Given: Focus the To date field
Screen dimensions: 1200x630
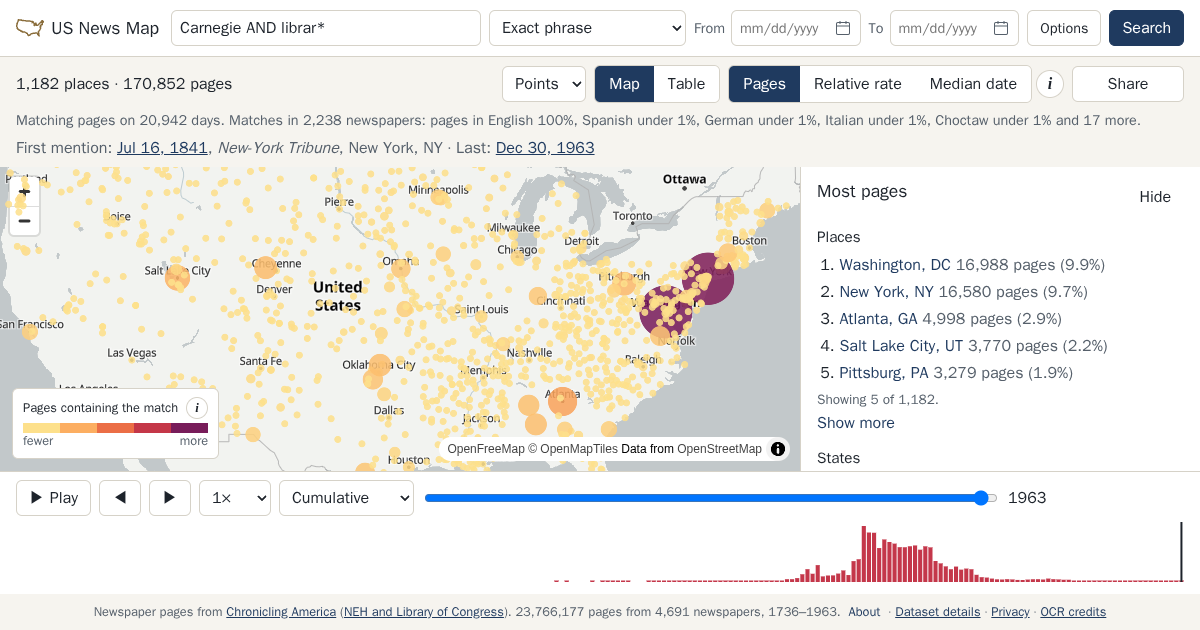Looking at the screenshot, I should coord(954,28).
